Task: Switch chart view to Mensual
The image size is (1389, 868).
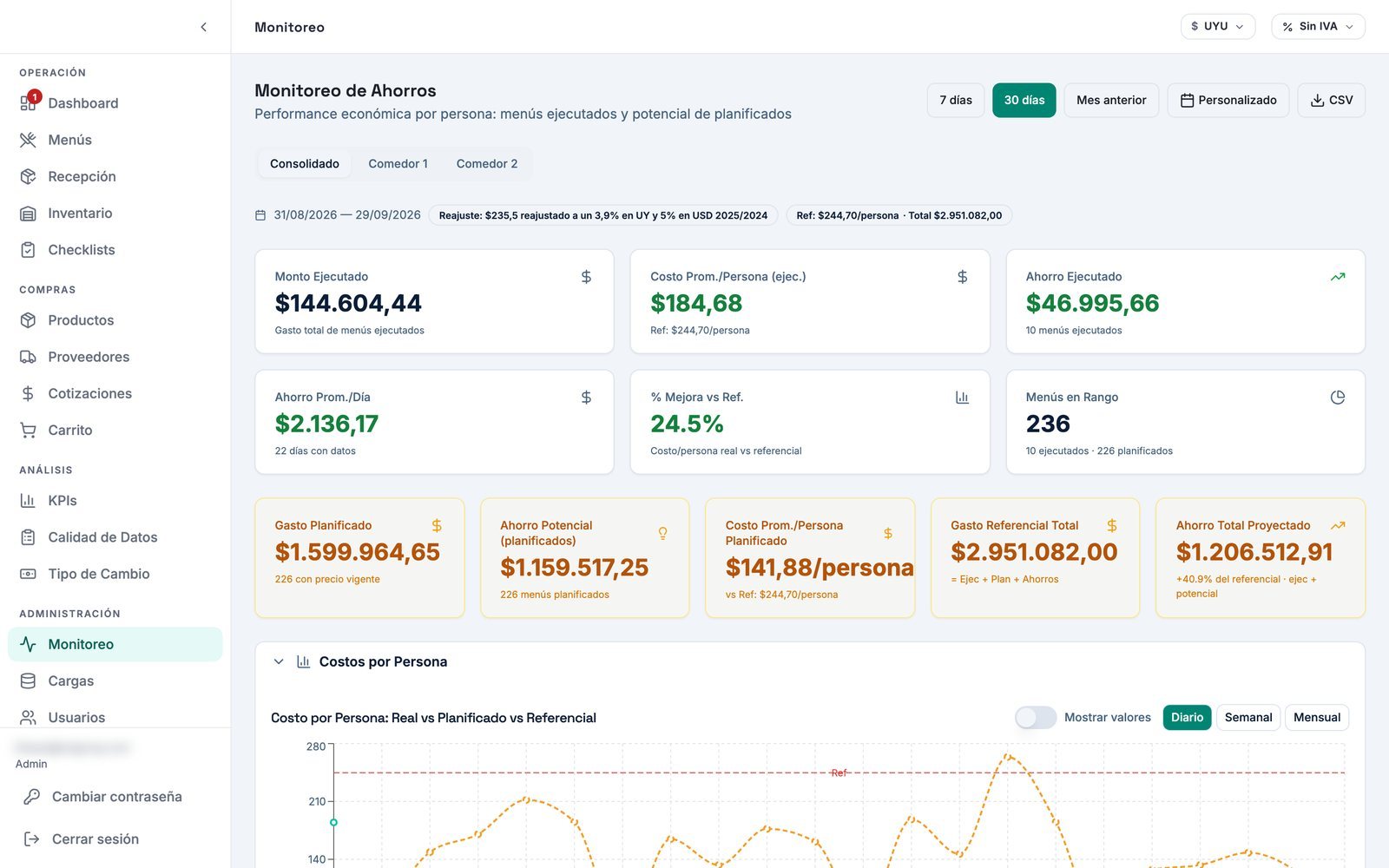Action: coord(1317,717)
